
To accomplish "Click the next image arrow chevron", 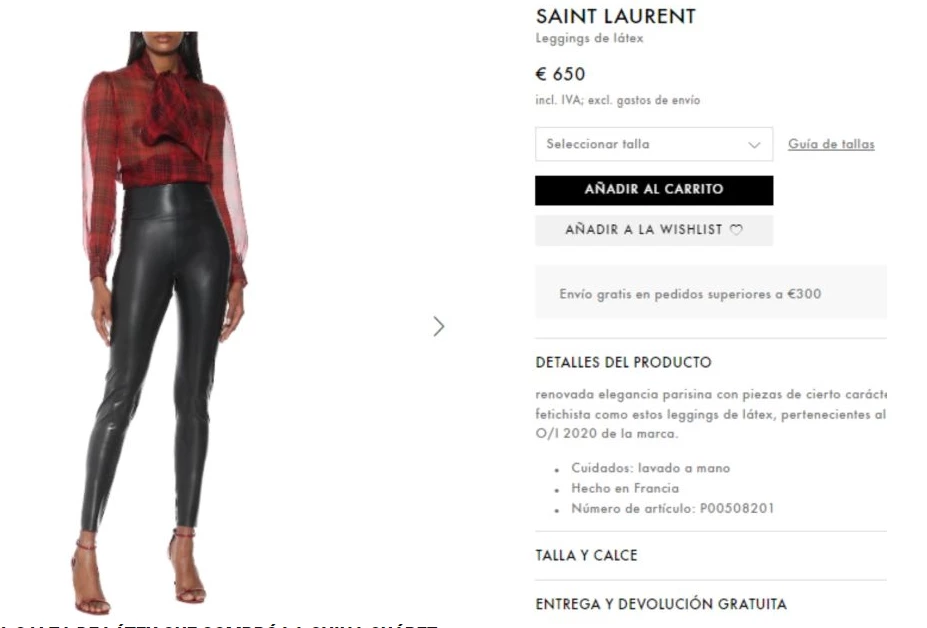I will [x=438, y=326].
